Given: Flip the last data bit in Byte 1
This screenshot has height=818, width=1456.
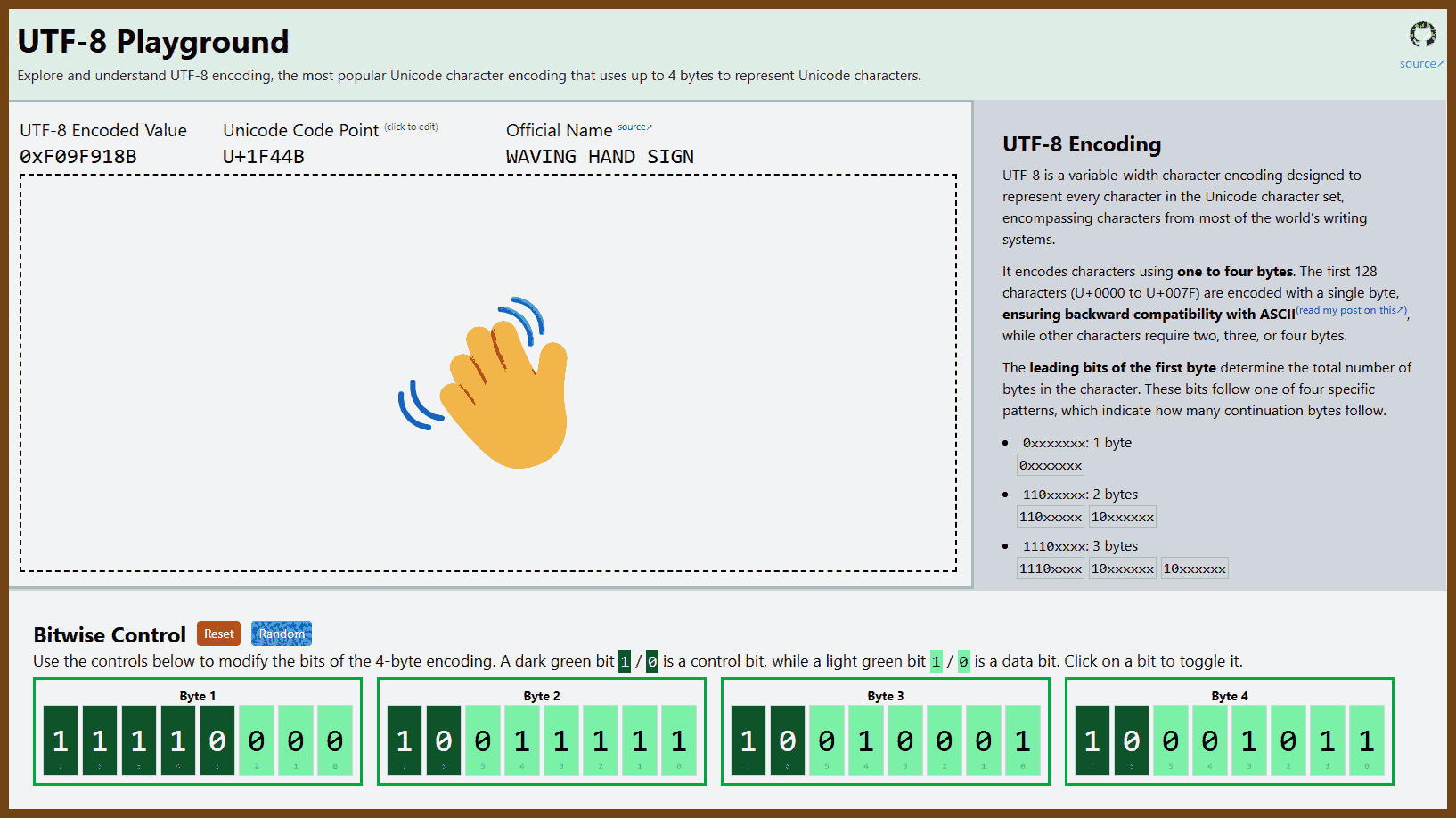Looking at the screenshot, I should tap(335, 740).
